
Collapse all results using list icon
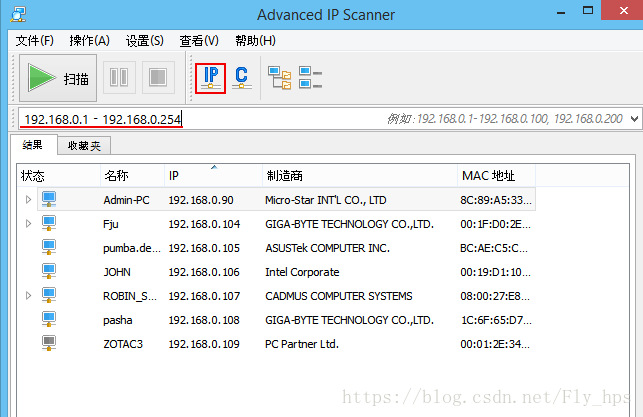tap(310, 78)
